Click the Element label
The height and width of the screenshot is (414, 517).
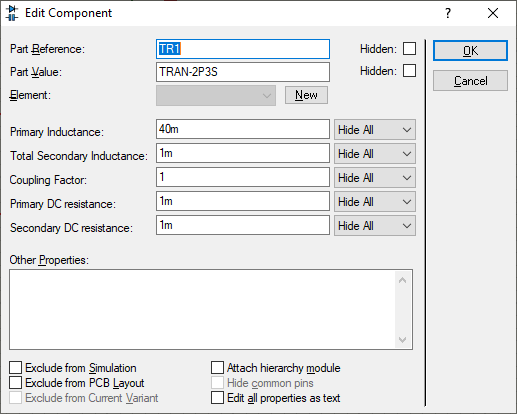click(30, 95)
